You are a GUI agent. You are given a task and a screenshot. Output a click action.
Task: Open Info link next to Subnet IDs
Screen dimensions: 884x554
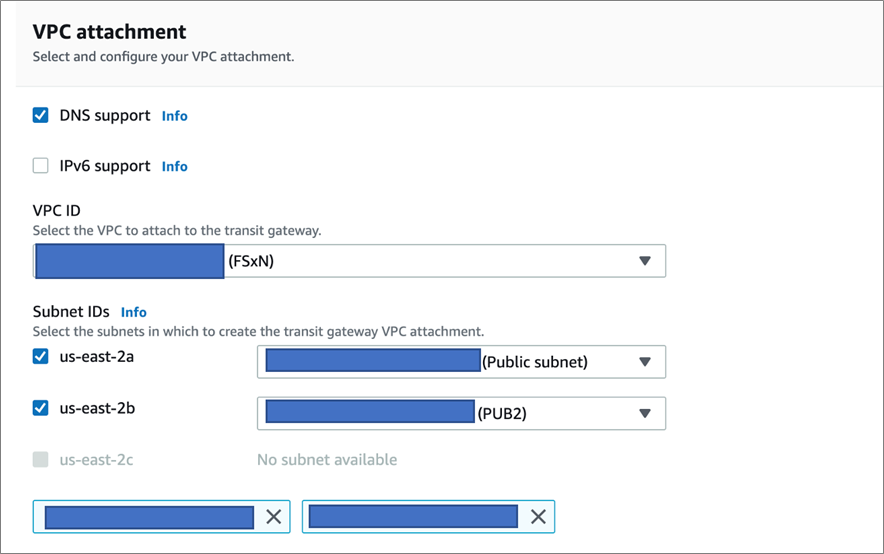[x=134, y=312]
